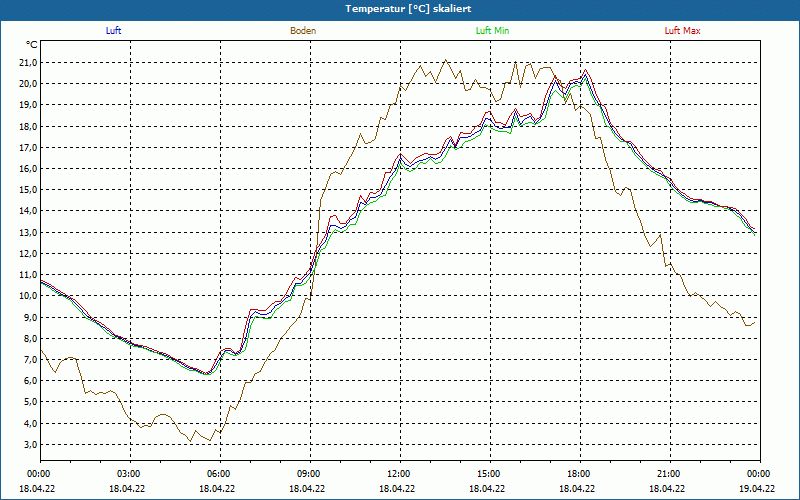Click the 12,0 y-axis value
Viewport: 800px width, 500px height.
27,254
